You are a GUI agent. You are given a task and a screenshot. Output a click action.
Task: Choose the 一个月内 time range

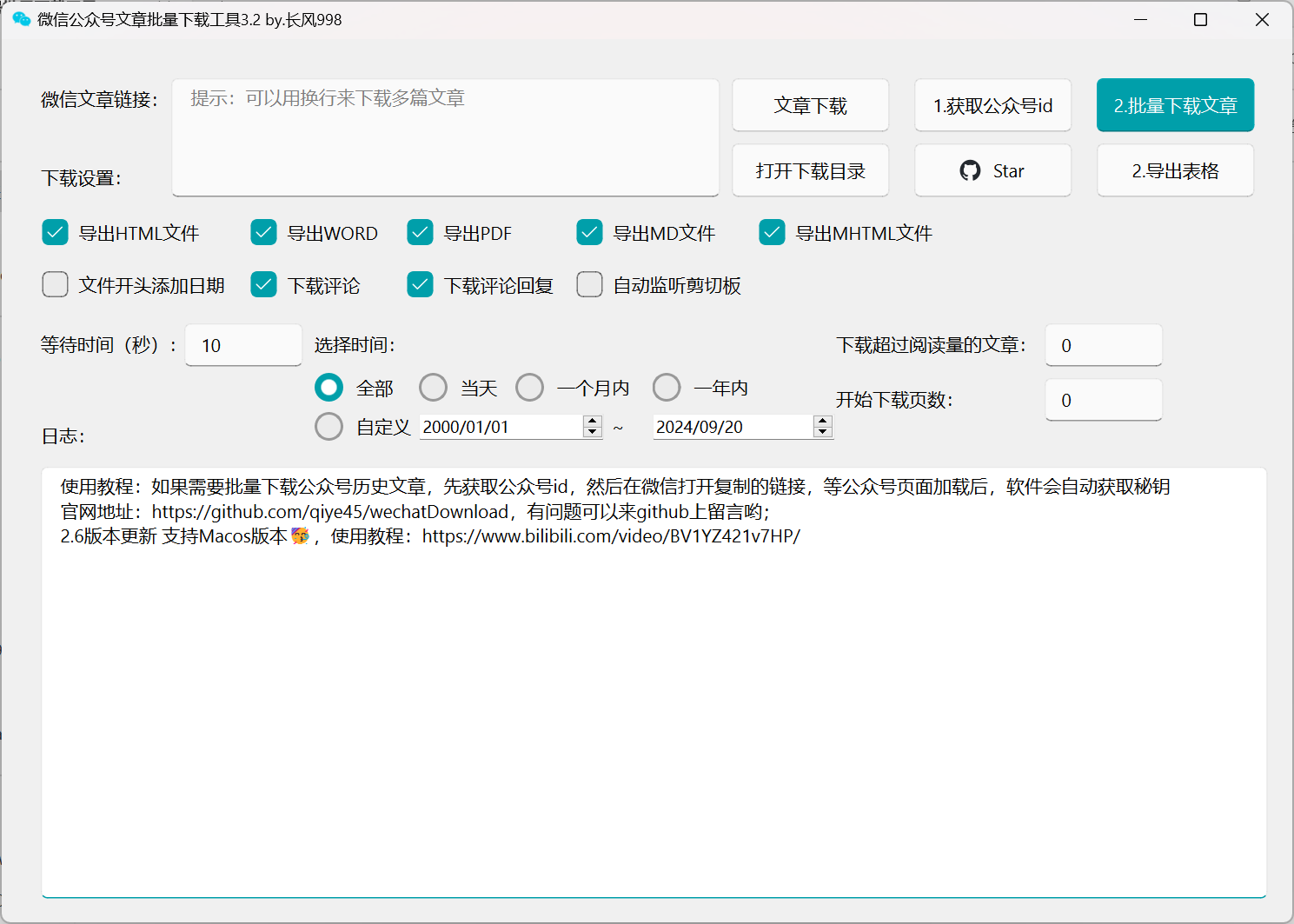[x=529, y=388]
